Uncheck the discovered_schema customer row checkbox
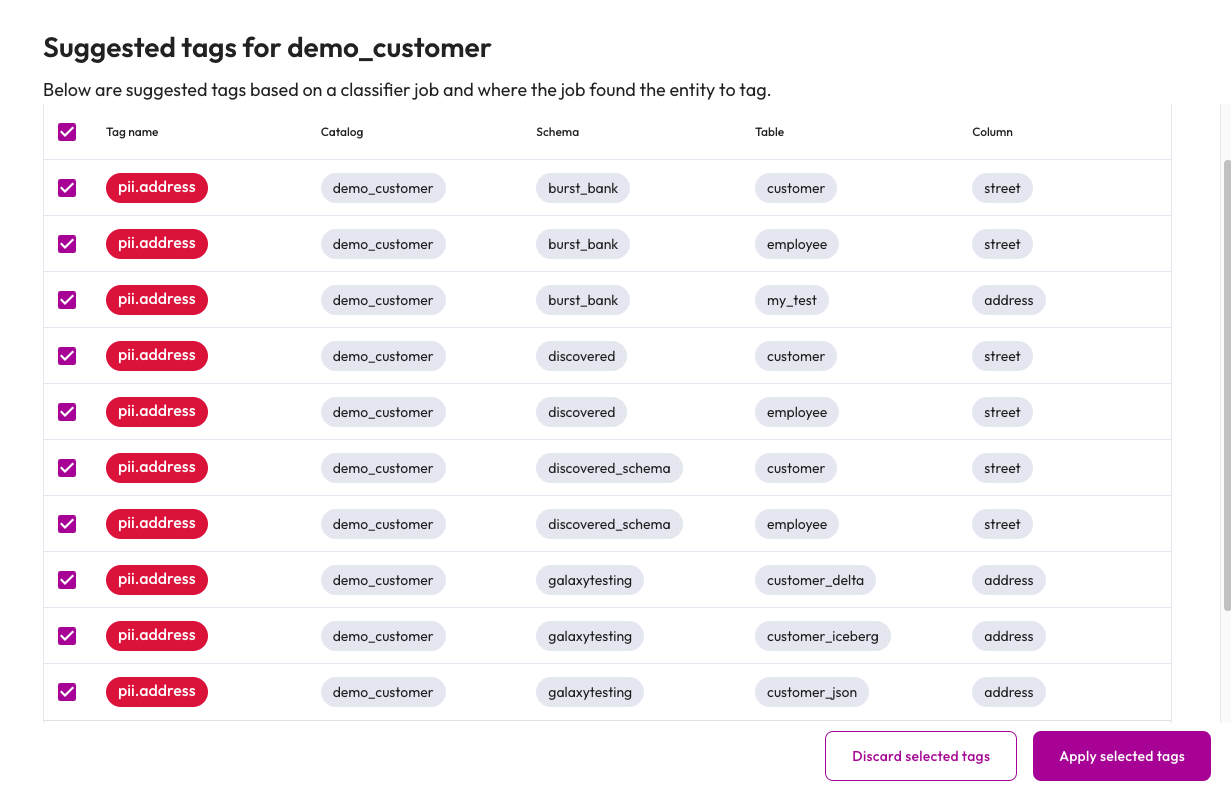The width and height of the screenshot is (1231, 806). pos(67,468)
